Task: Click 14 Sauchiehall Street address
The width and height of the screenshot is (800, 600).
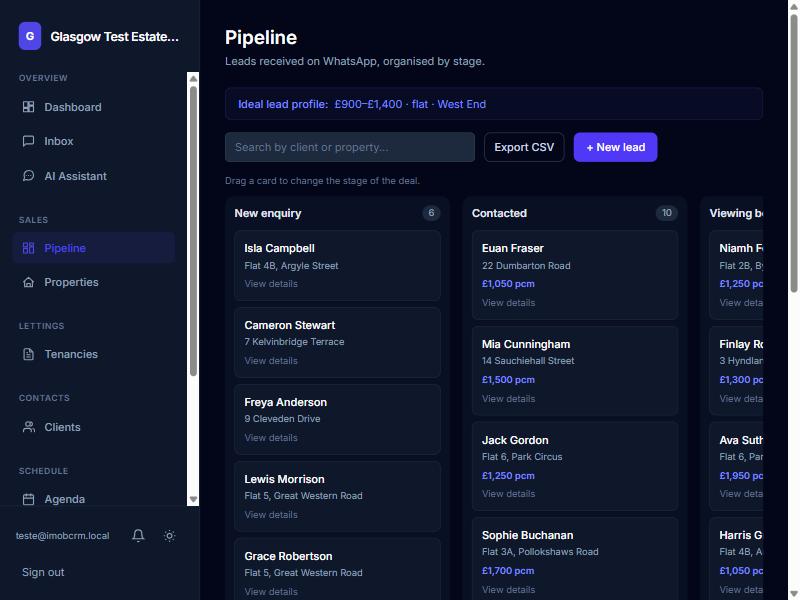Action: pyautogui.click(x=528, y=361)
